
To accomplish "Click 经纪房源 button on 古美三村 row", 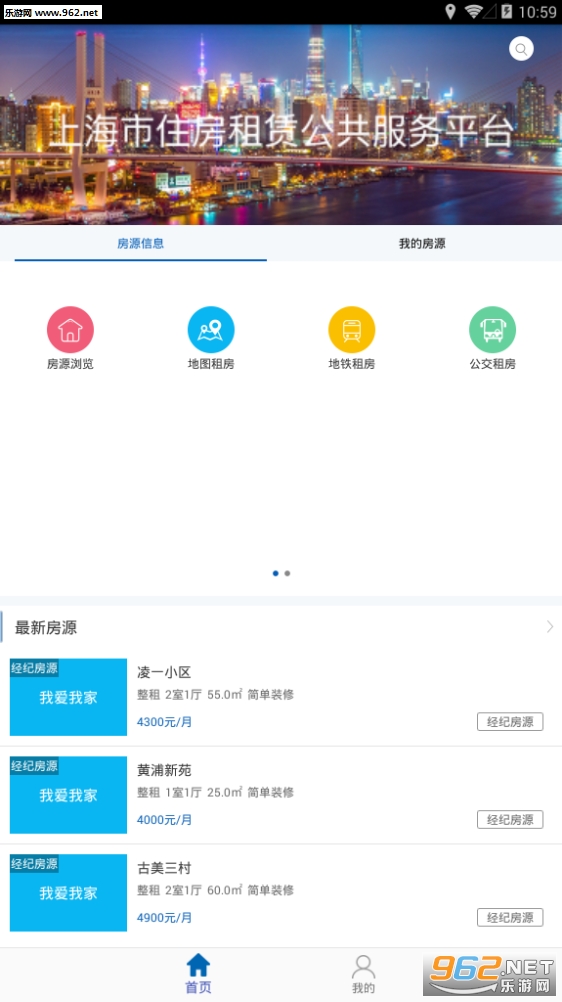I will click(x=510, y=917).
